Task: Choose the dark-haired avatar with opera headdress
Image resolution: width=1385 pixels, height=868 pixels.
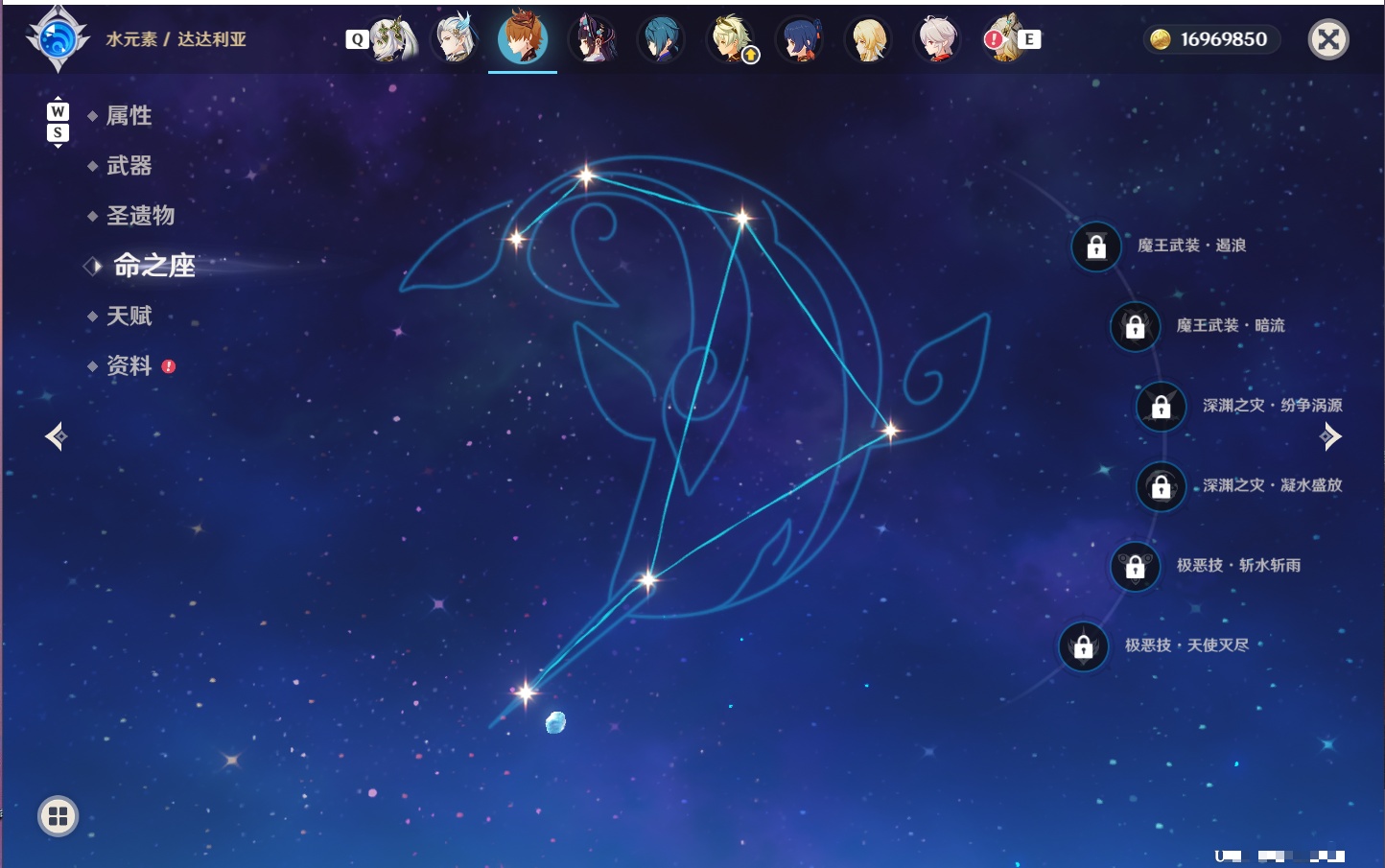Action: pos(593,39)
